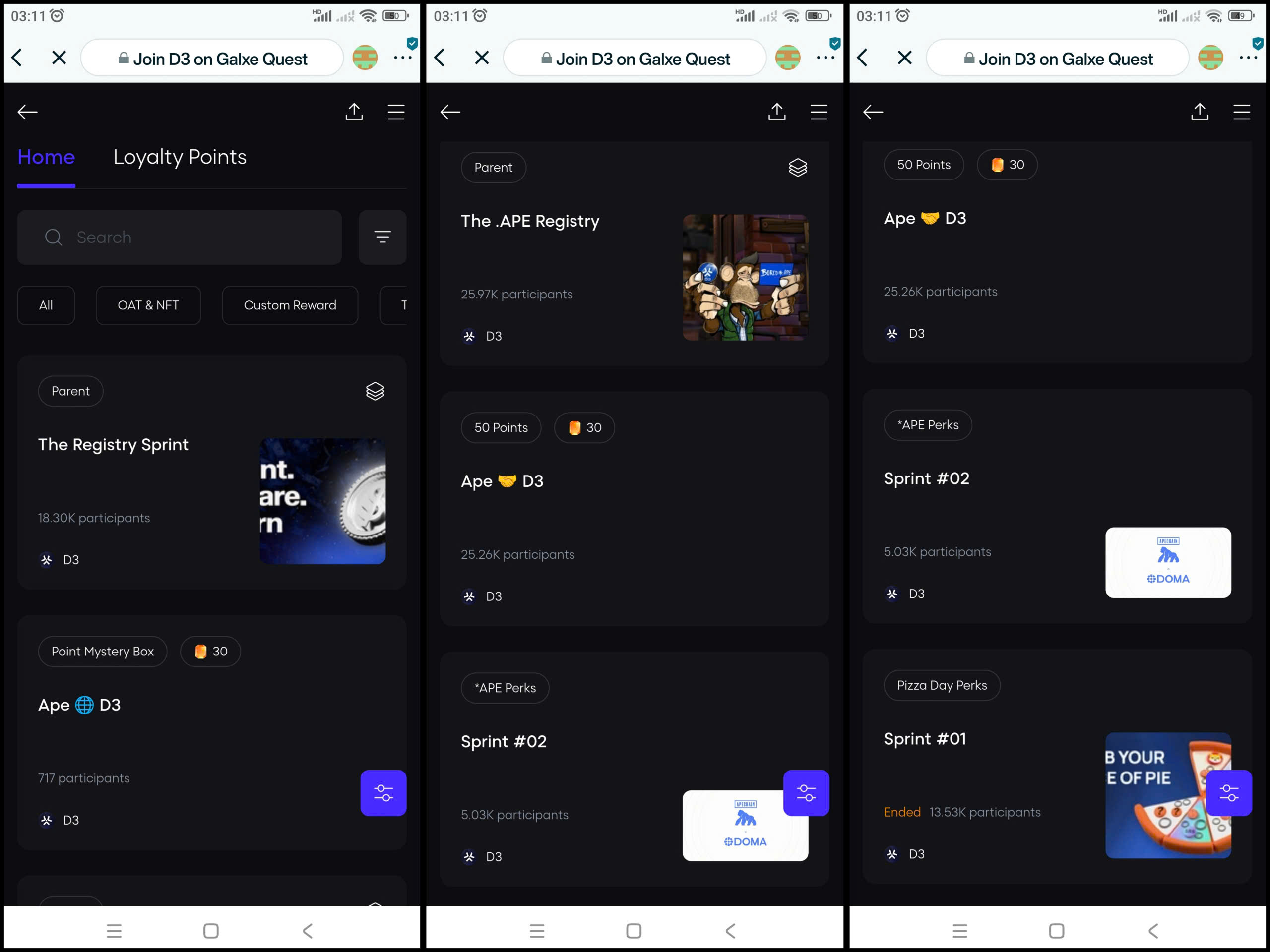The height and width of the screenshot is (952, 1270).
Task: Open three-dots browser menu in first screen
Action: tap(402, 58)
